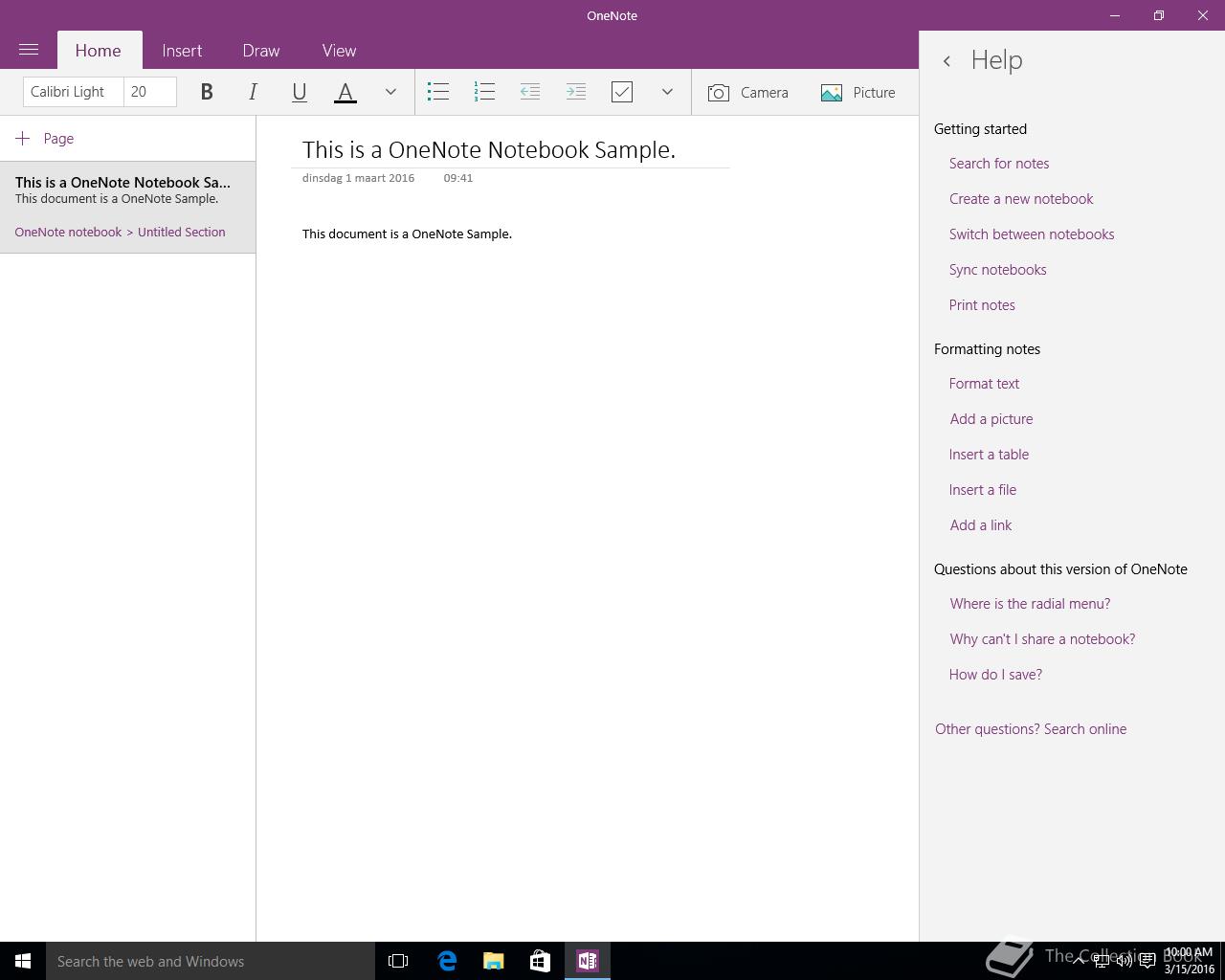Add a new Page
Viewport: 1225px width, 980px height.
coord(45,139)
